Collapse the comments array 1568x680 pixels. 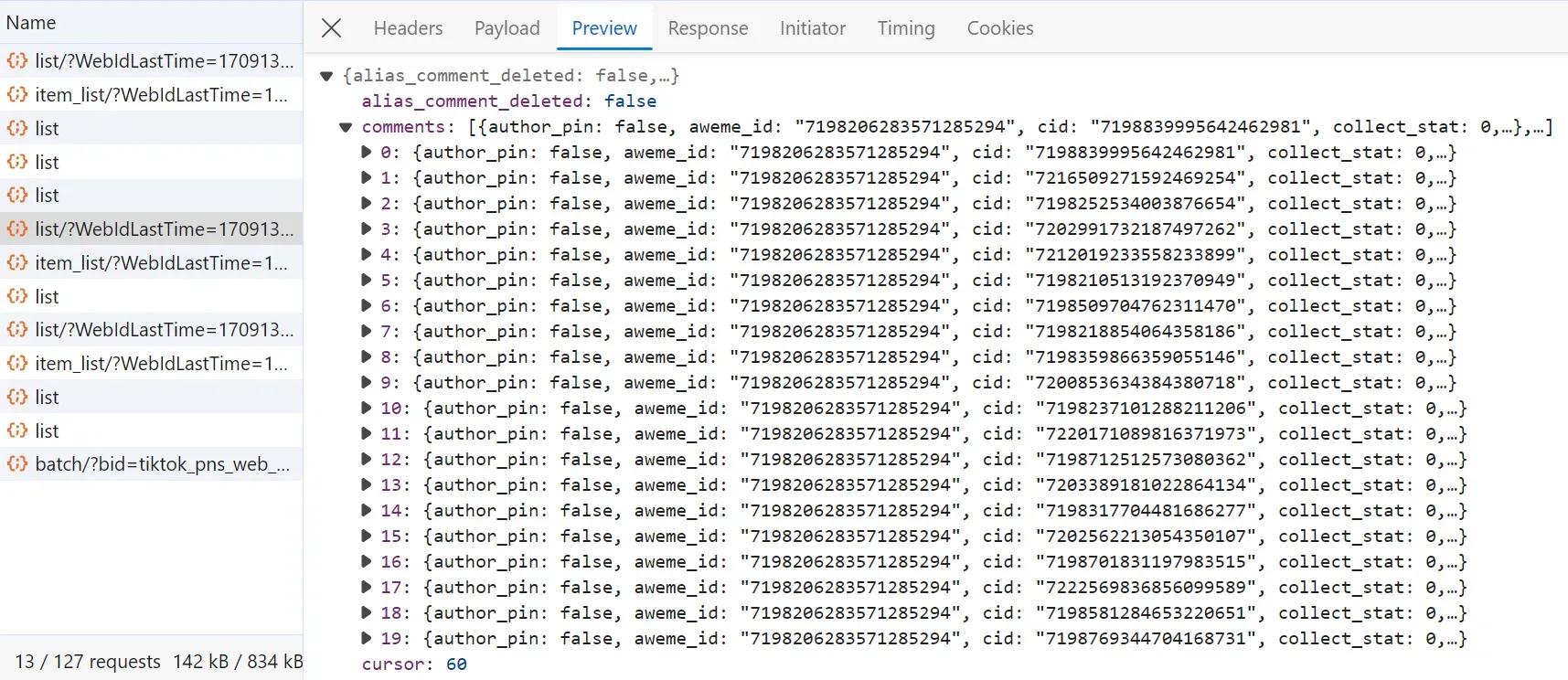coord(346,127)
